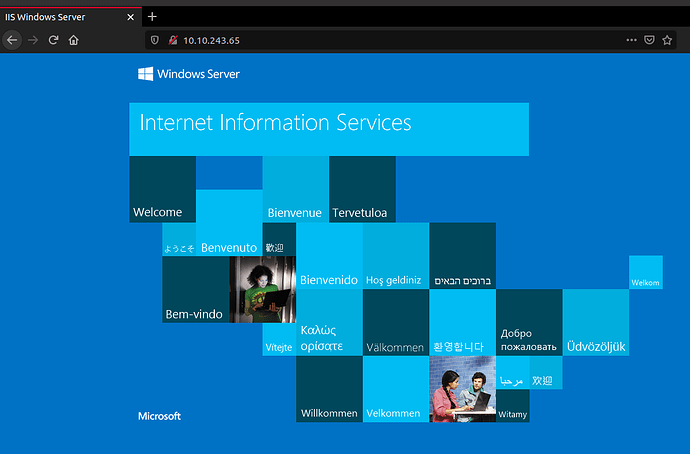
Task: Click the Välkommen tile
Action: coord(396,322)
